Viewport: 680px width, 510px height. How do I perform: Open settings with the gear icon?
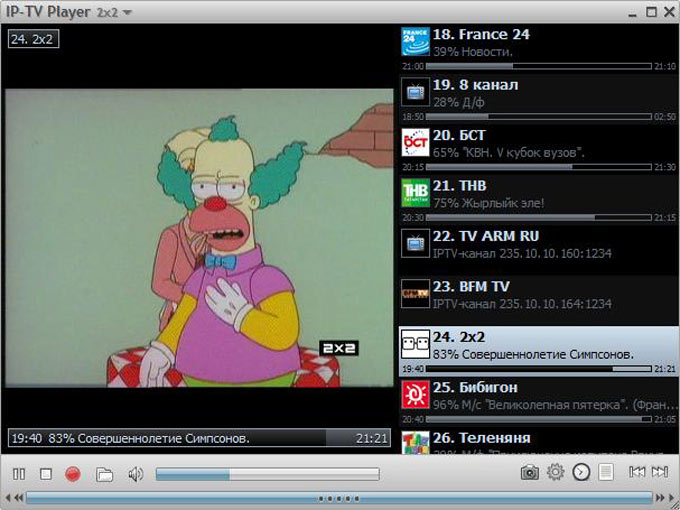pos(556,472)
